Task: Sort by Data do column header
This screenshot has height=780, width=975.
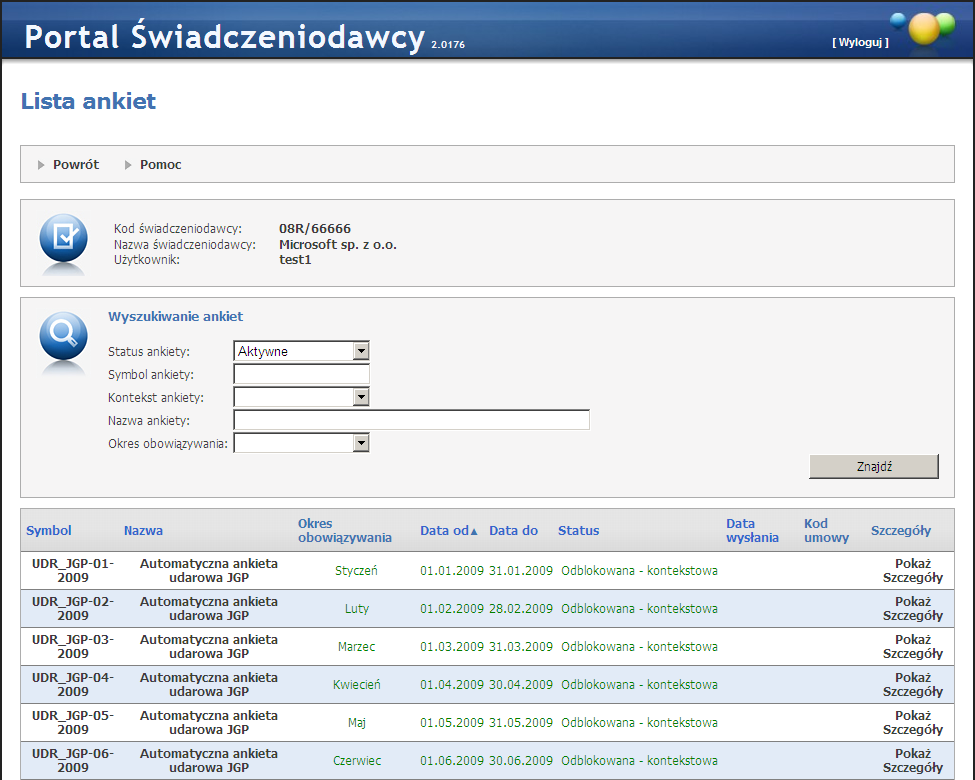Action: [x=513, y=531]
